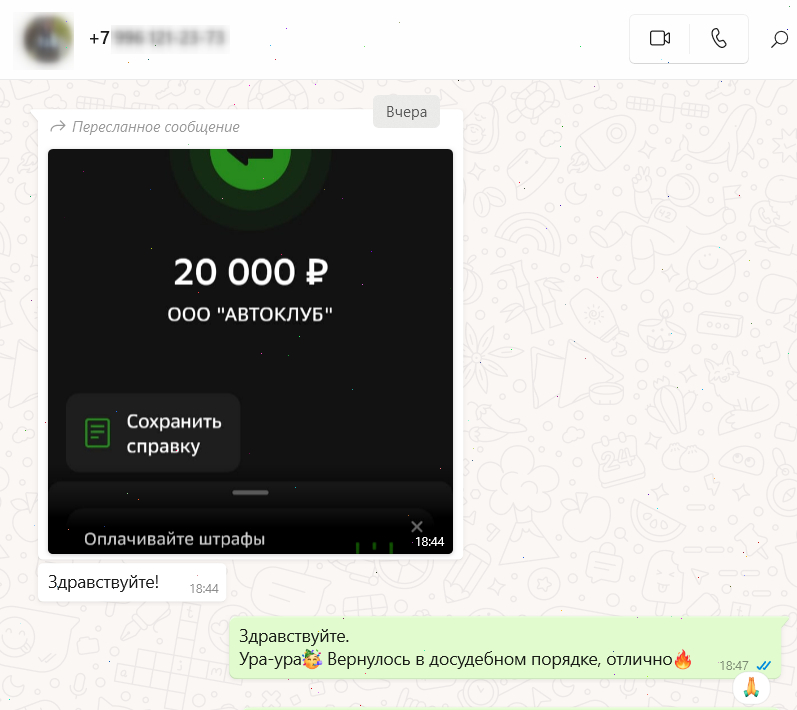Image resolution: width=797 pixels, height=710 pixels.
Task: Open contact info via the +7 phone number
Action: [159, 38]
